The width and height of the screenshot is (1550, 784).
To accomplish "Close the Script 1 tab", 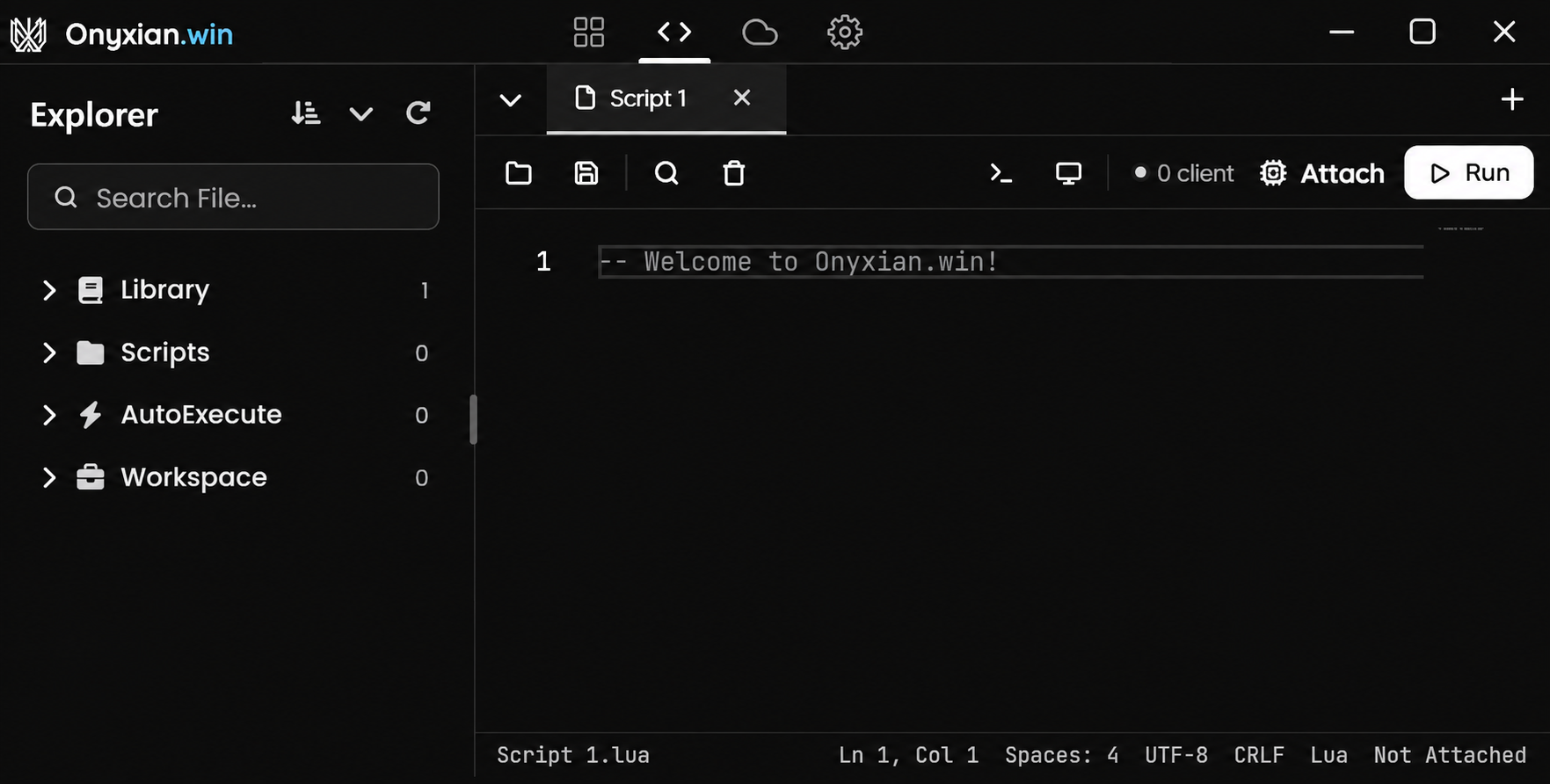I will [x=742, y=98].
